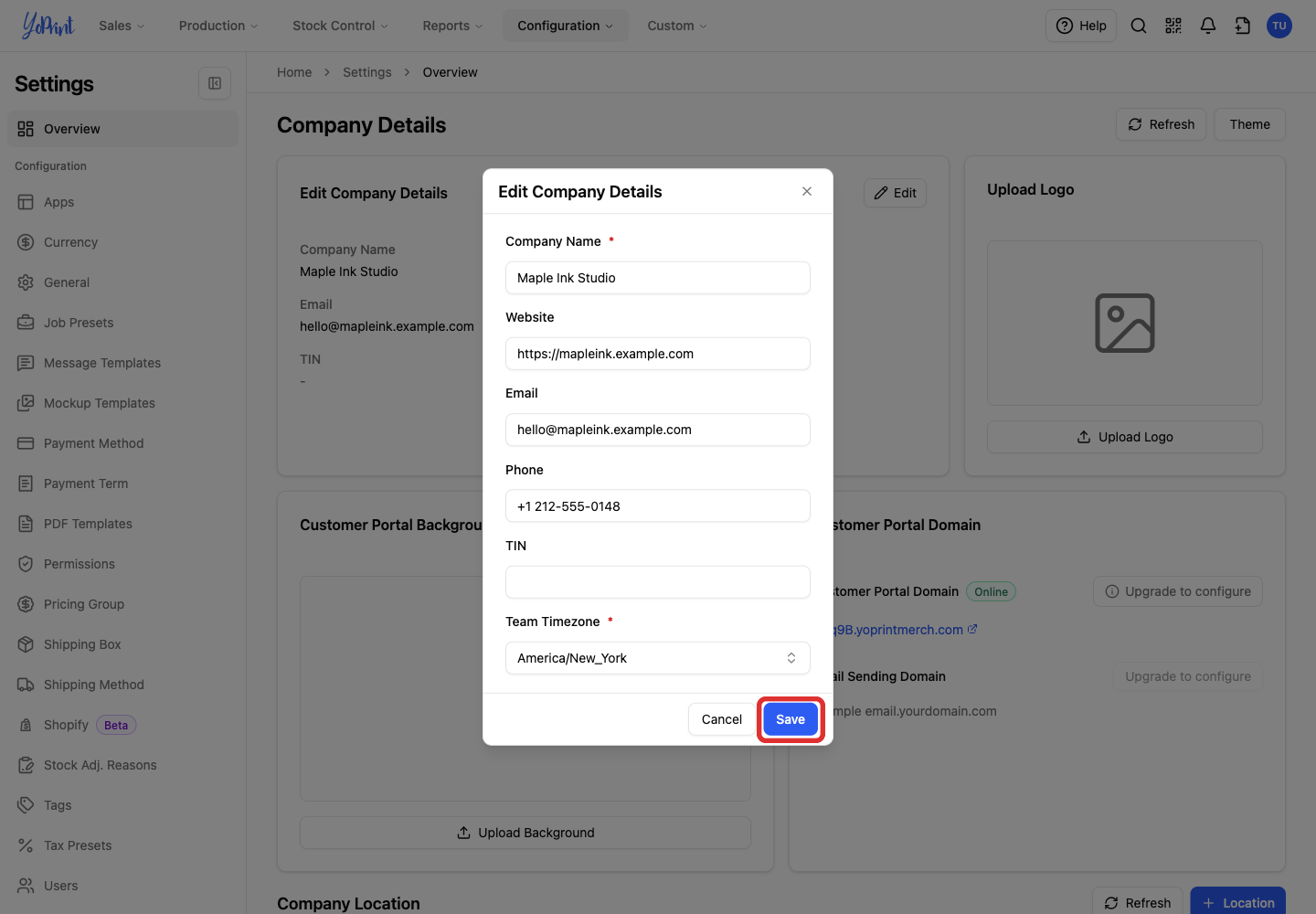Screen dimensions: 1316x914
Task: Open Tax Presets
Action: point(122,845)
